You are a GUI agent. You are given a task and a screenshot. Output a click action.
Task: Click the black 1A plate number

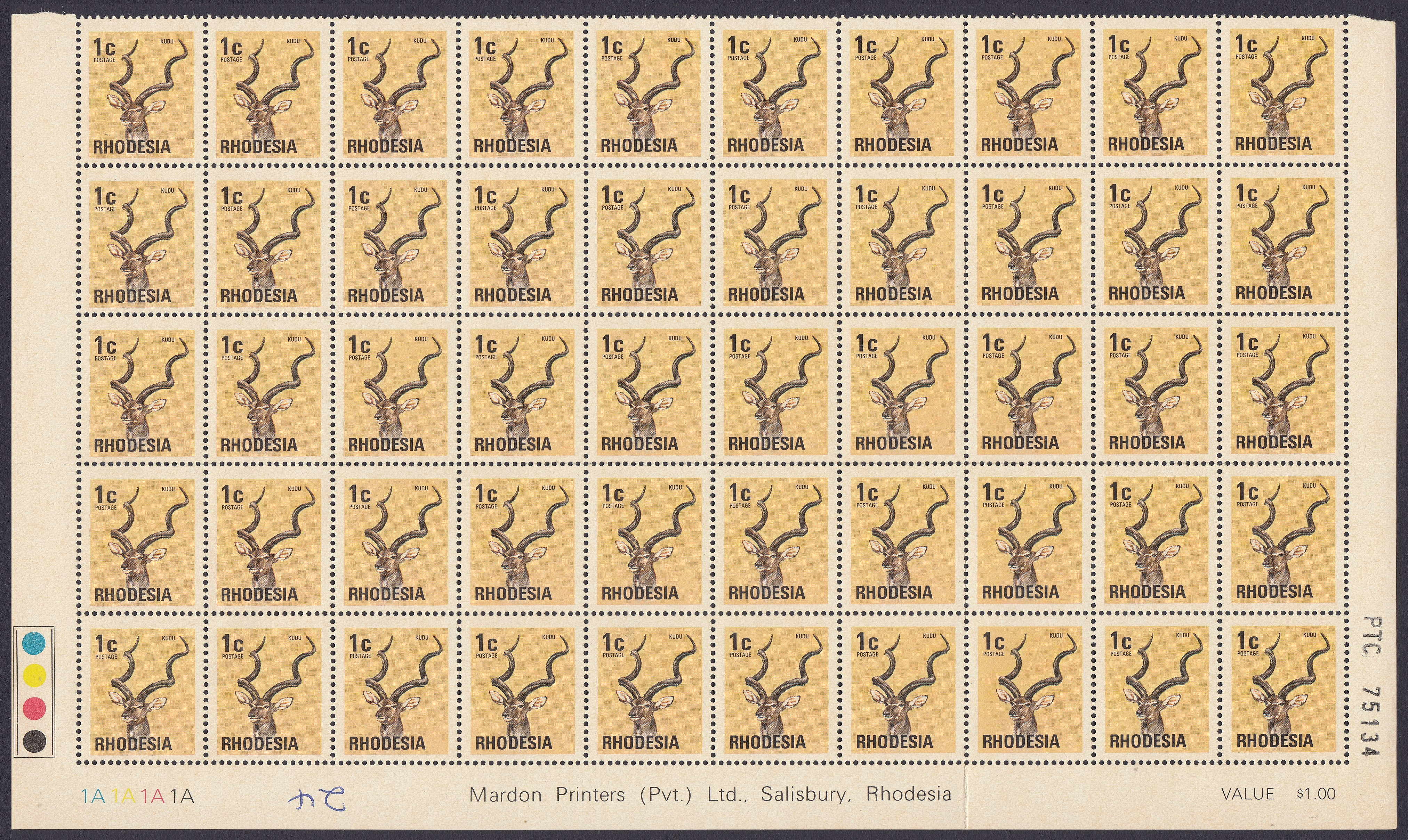coord(182,797)
